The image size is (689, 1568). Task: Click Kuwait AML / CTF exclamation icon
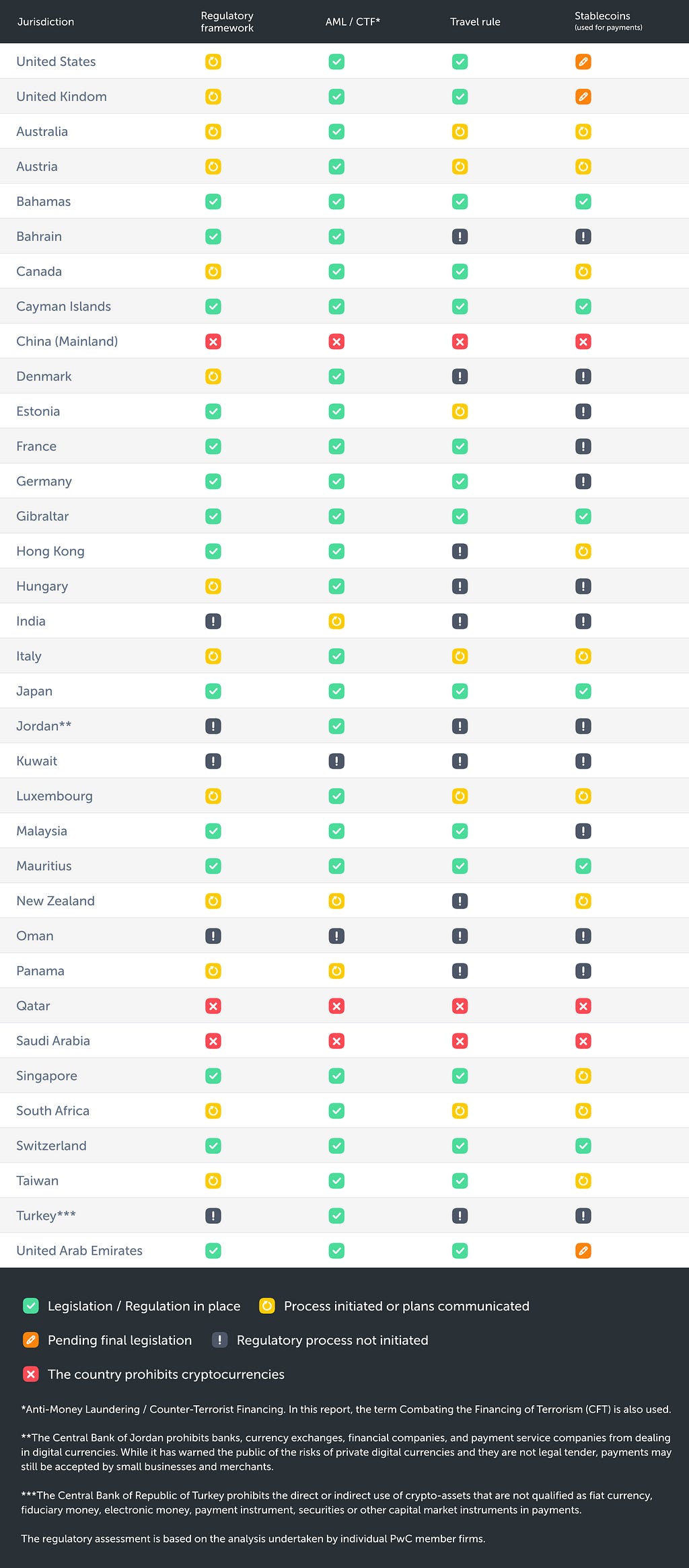tap(336, 761)
